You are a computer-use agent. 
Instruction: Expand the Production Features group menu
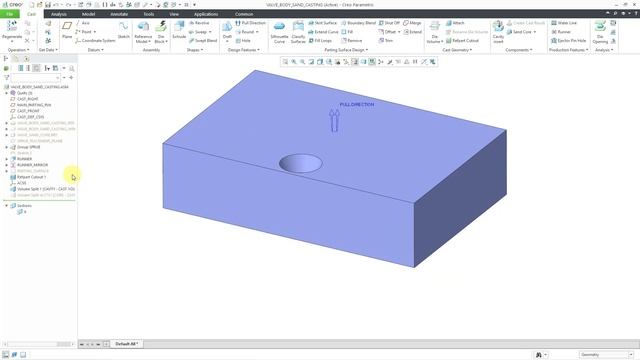(x=569, y=50)
